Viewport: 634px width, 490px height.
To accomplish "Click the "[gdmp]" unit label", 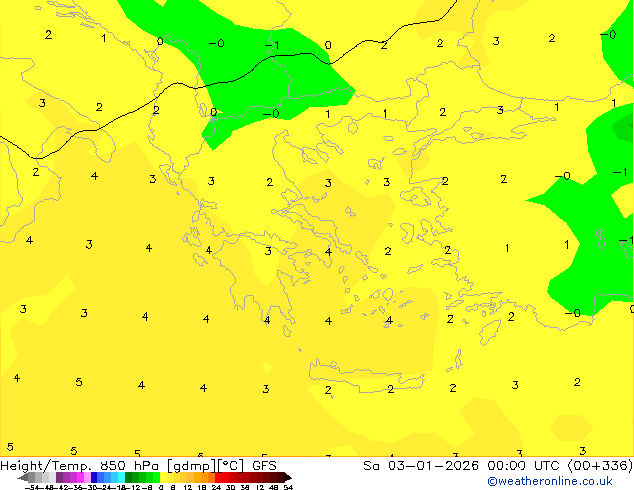I will [x=192, y=466].
